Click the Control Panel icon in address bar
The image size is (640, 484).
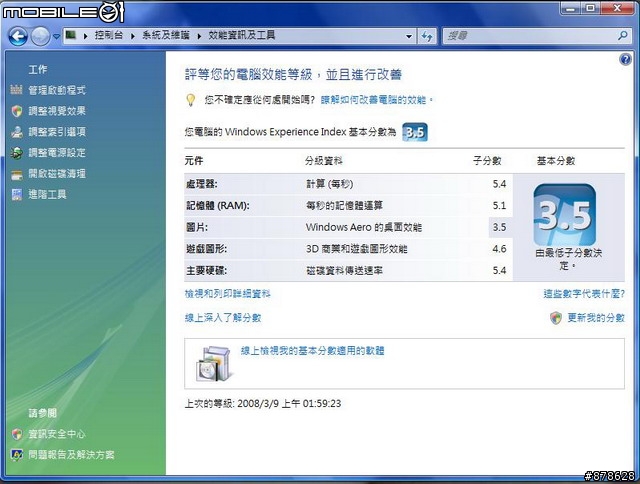[x=71, y=35]
